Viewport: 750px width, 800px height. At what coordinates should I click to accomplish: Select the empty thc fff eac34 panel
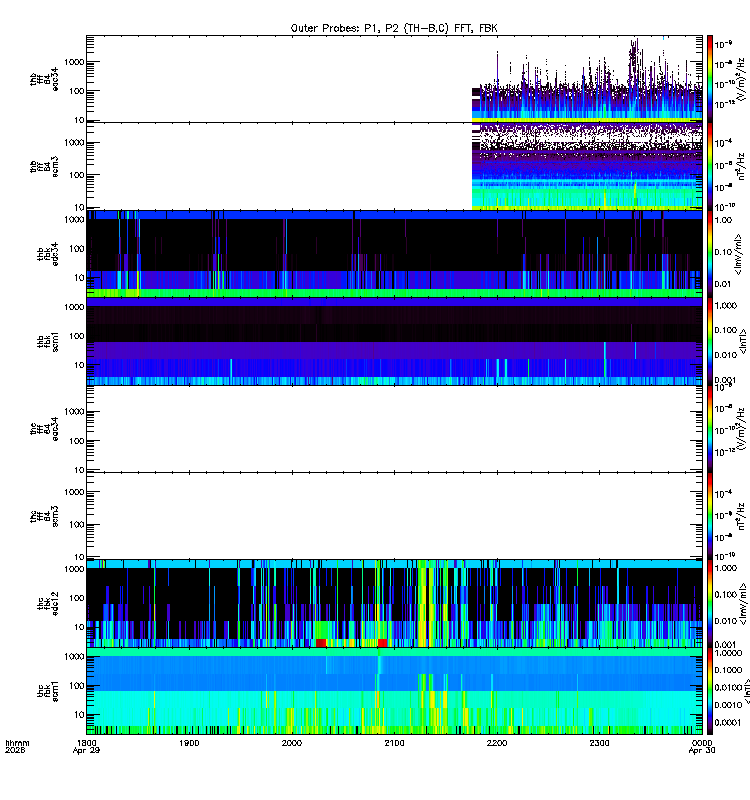[x=394, y=429]
